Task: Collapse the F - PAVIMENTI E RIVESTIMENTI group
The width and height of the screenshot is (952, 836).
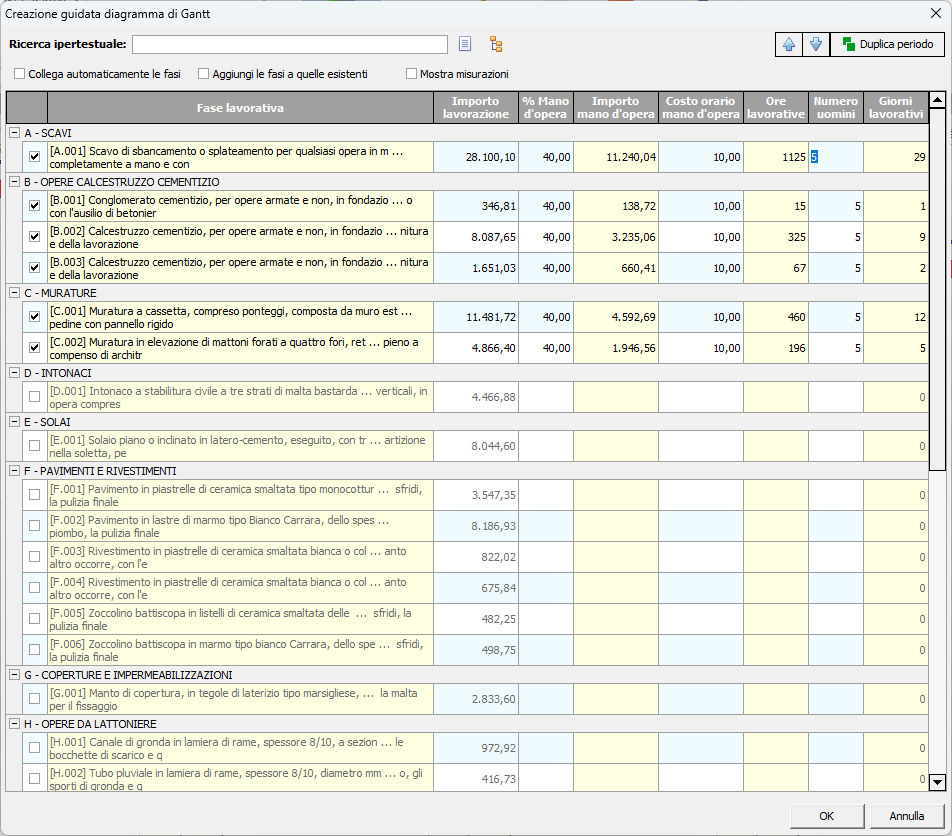Action: (x=14, y=471)
